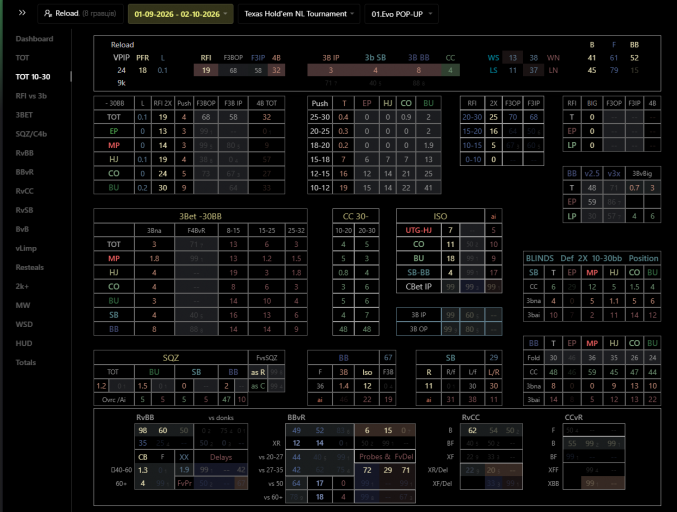Click the 3B OP row label
This screenshot has height=512, width=677.
(x=419, y=329)
